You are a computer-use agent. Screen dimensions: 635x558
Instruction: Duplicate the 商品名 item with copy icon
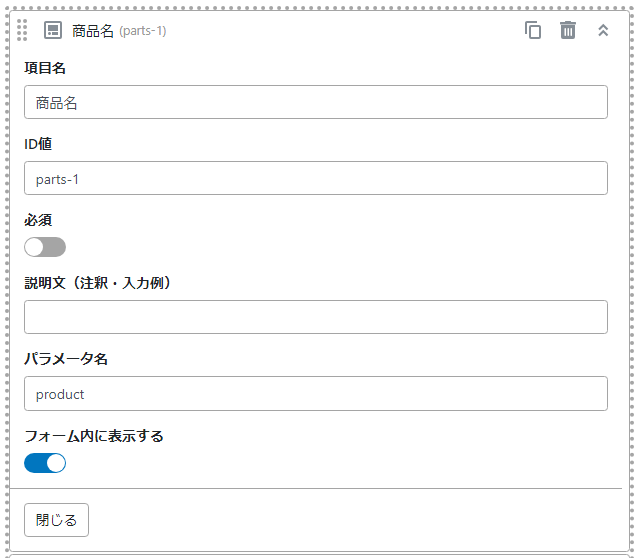[533, 30]
